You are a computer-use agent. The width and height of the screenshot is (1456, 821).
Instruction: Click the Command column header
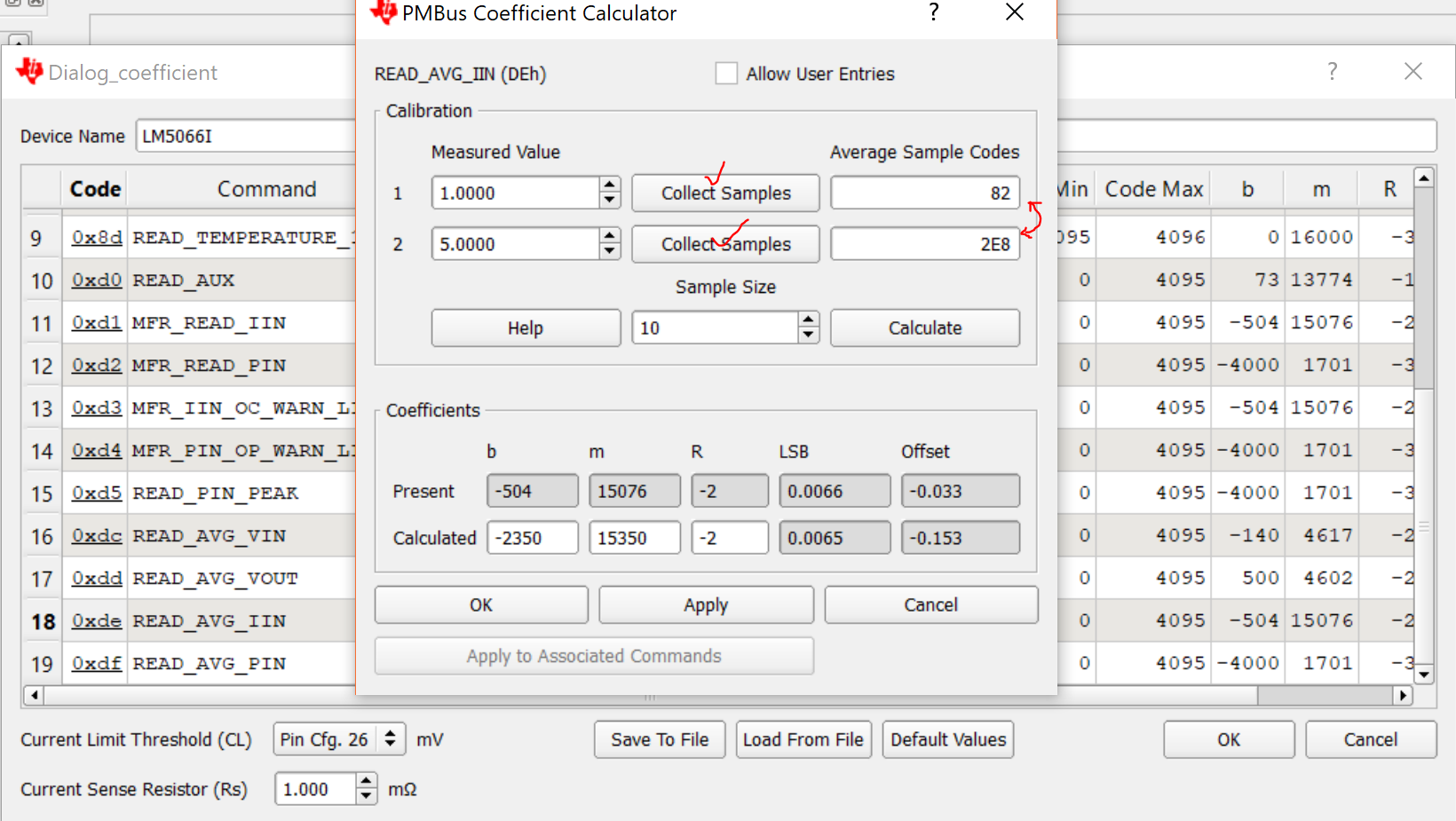(266, 189)
